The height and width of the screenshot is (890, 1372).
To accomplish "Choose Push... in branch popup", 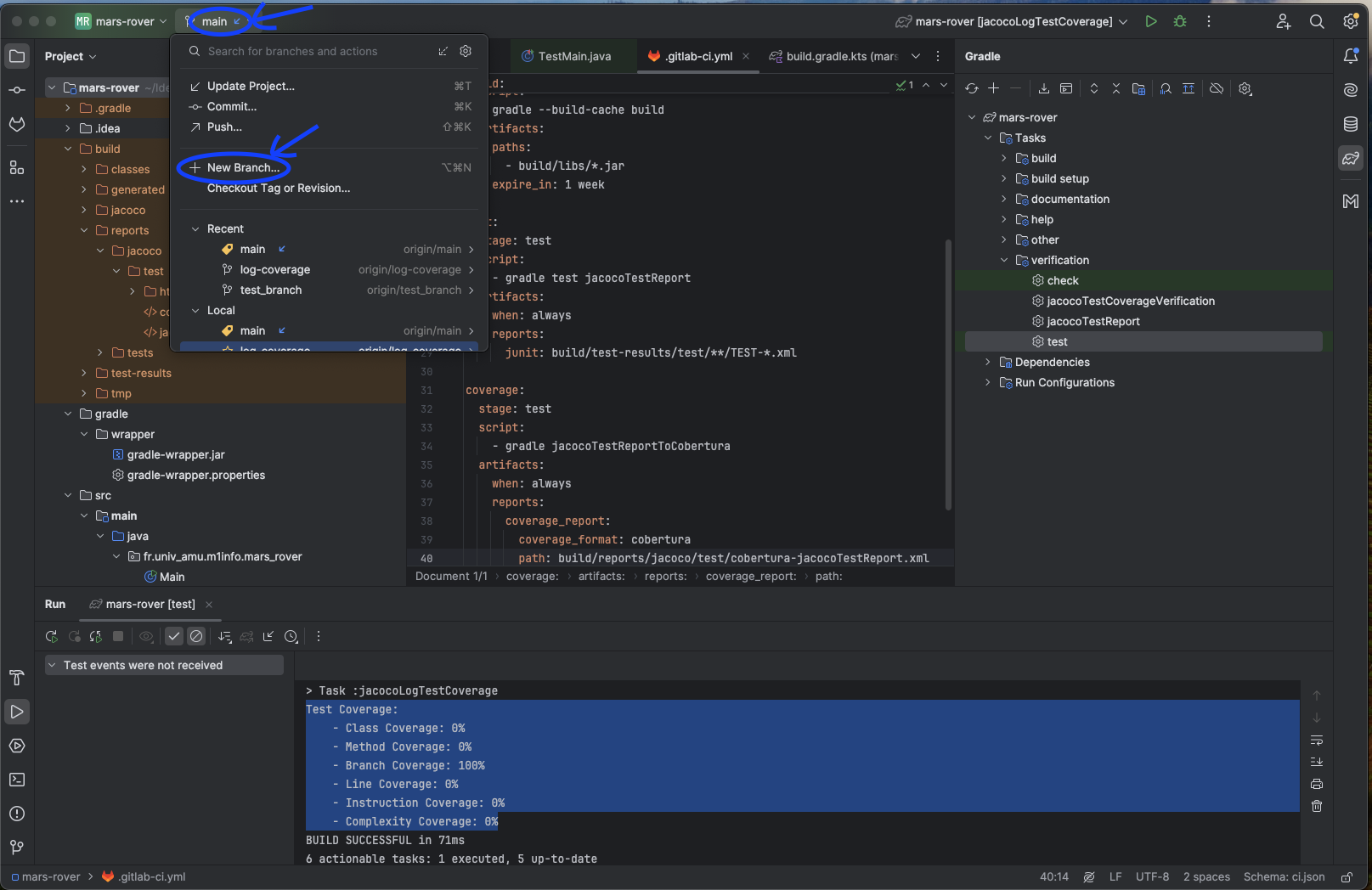I will (330, 127).
